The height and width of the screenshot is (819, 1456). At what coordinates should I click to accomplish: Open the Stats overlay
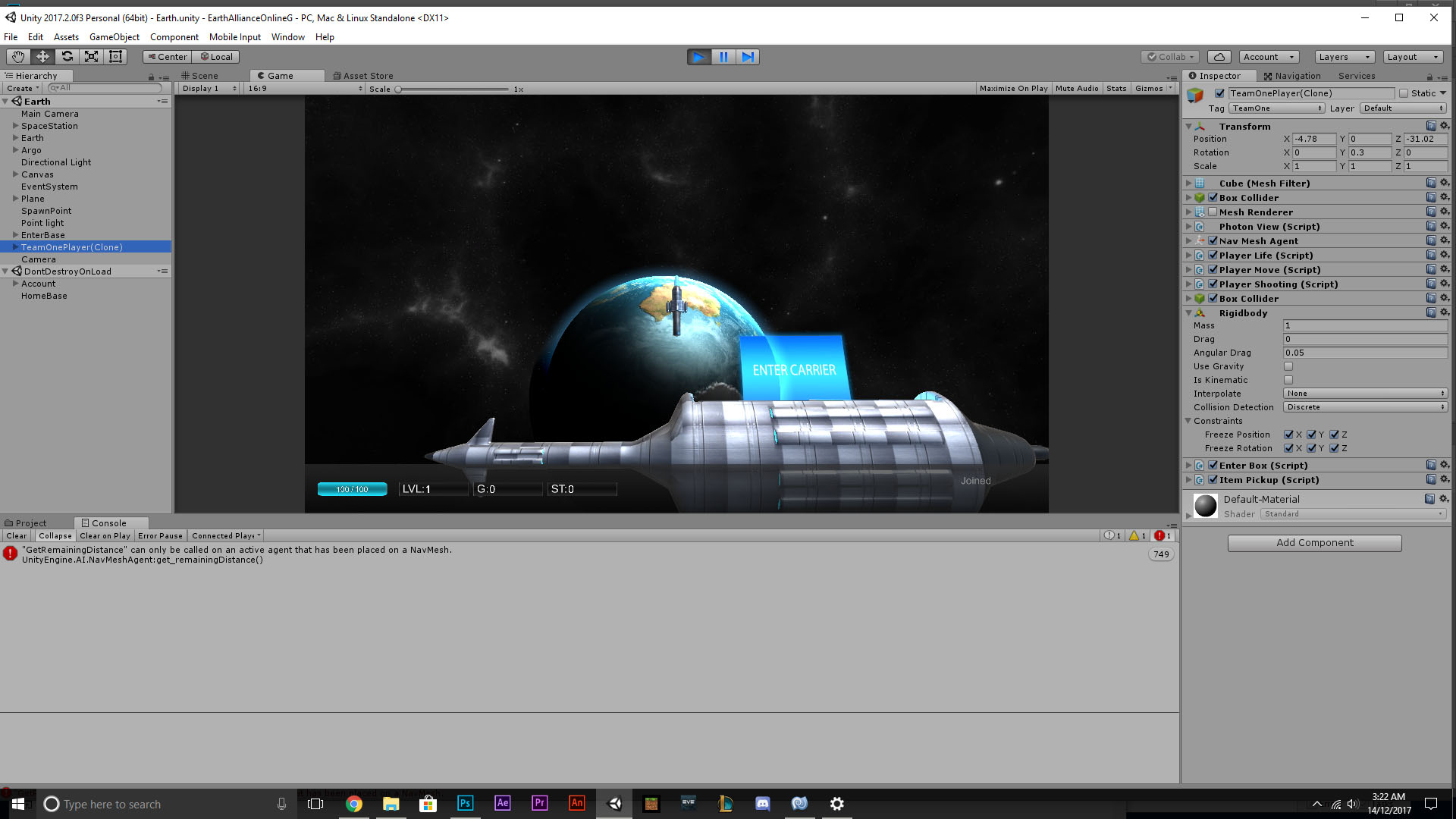click(x=1116, y=89)
